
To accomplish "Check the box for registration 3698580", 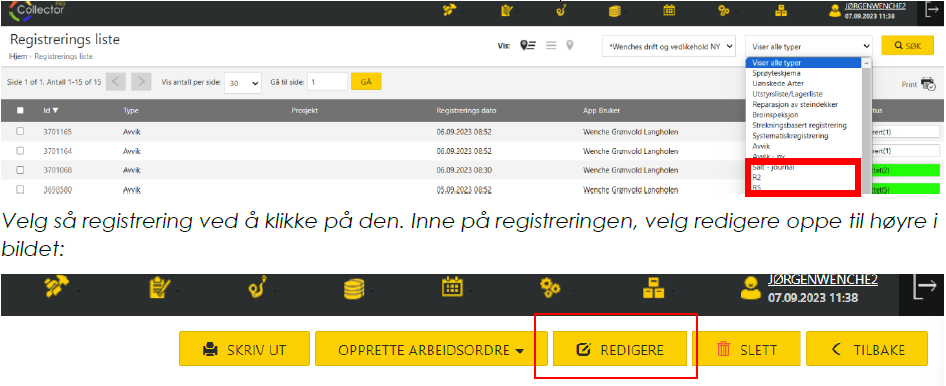I will pos(21,189).
